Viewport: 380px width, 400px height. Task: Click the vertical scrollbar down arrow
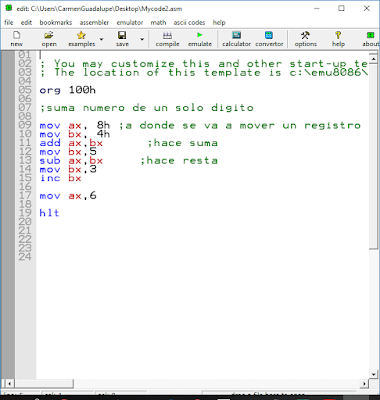[374, 375]
